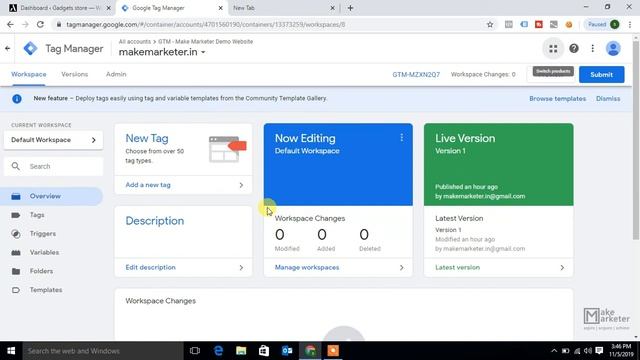Click the Latest version link

click(457, 267)
